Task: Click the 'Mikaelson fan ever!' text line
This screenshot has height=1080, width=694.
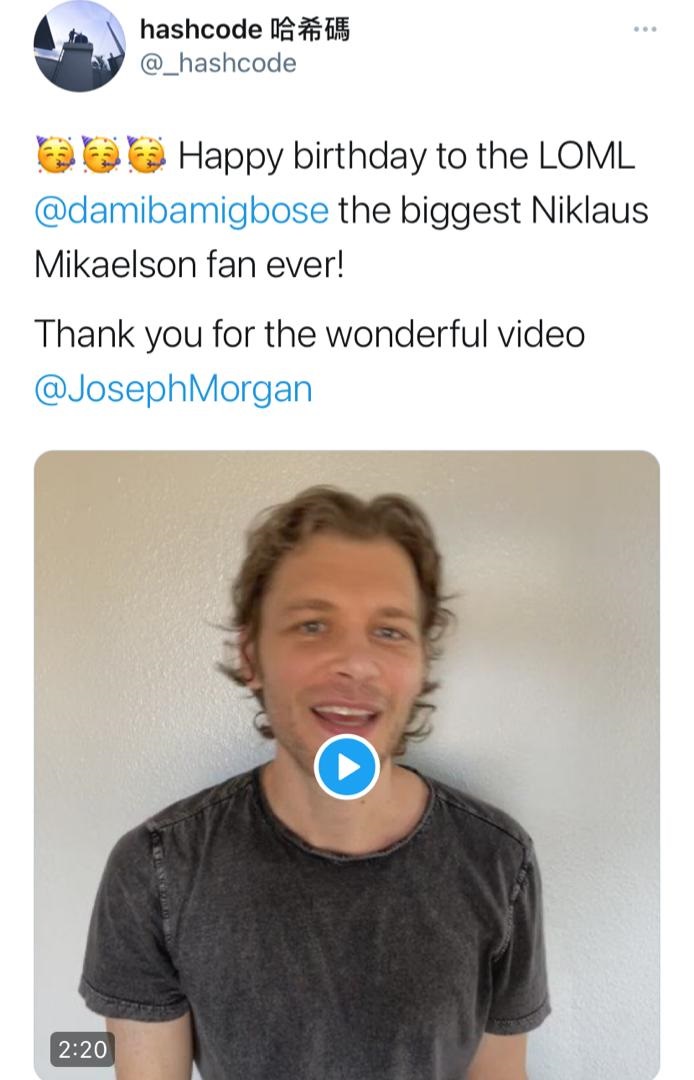Action: pyautogui.click(x=189, y=264)
